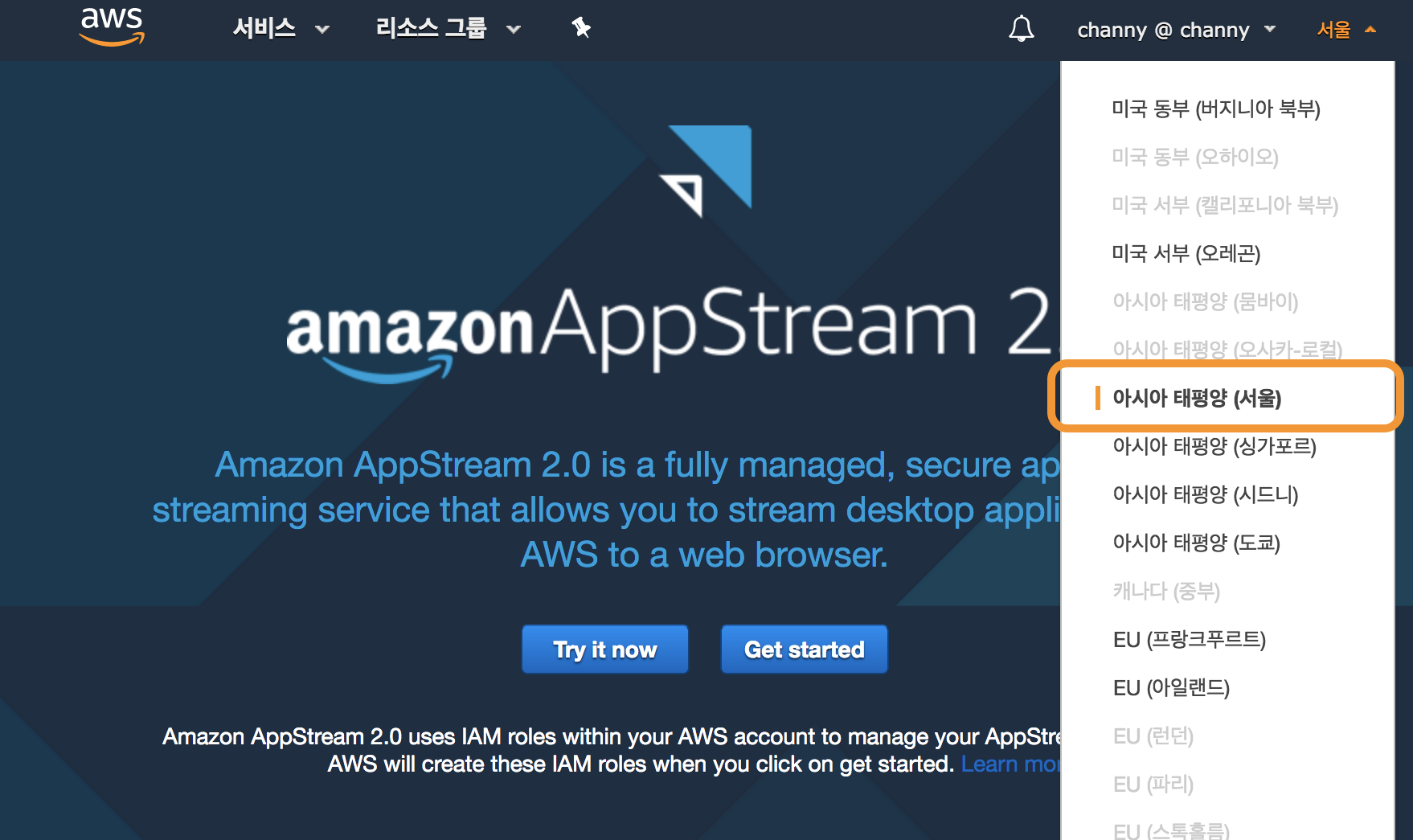Image resolution: width=1413 pixels, height=840 pixels.
Task: Select region EU (프랑크푸르트)
Action: 1190,639
